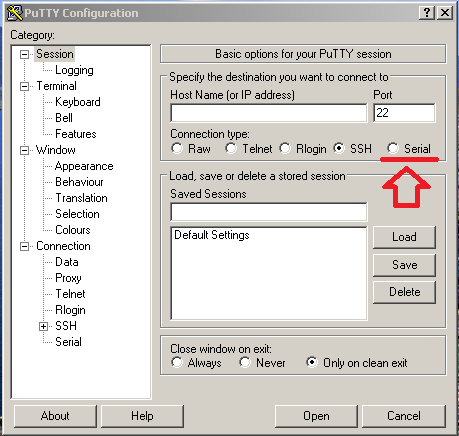Choose Always for close window on exit
The width and height of the screenshot is (459, 436).
(x=177, y=362)
